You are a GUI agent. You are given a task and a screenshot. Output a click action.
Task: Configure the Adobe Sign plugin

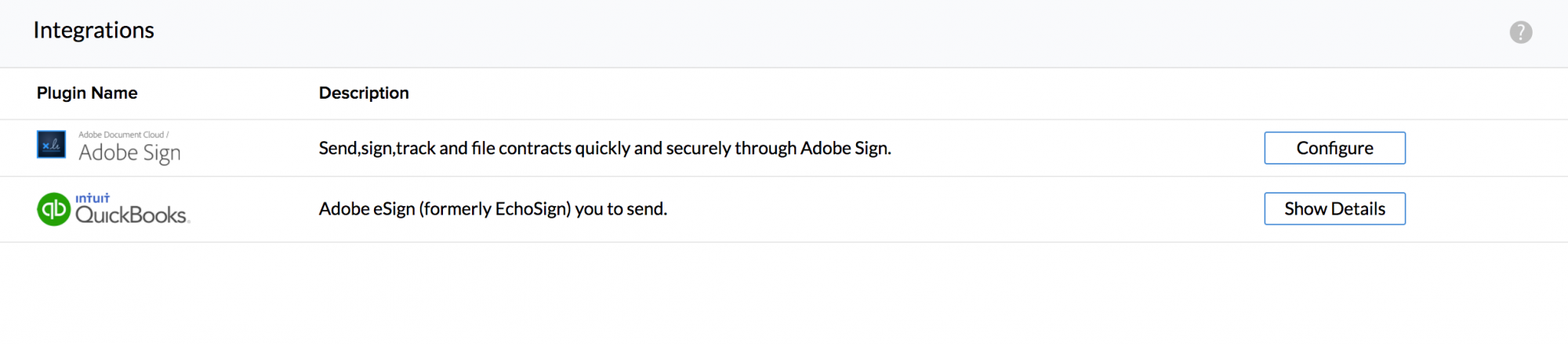click(x=1334, y=148)
